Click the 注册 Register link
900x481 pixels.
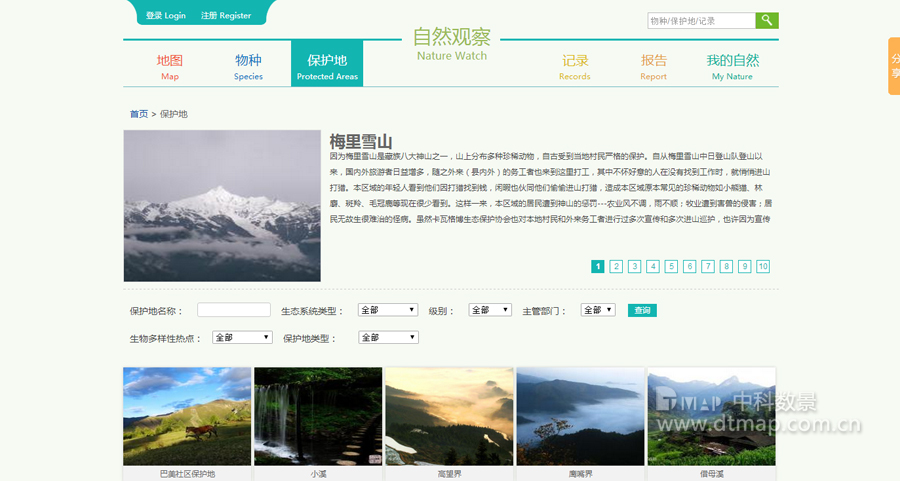point(226,16)
